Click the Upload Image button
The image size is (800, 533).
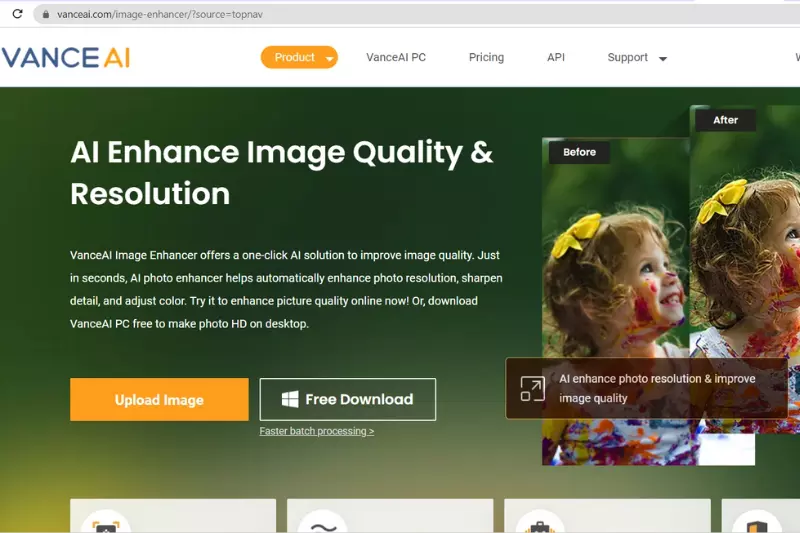[x=159, y=400]
